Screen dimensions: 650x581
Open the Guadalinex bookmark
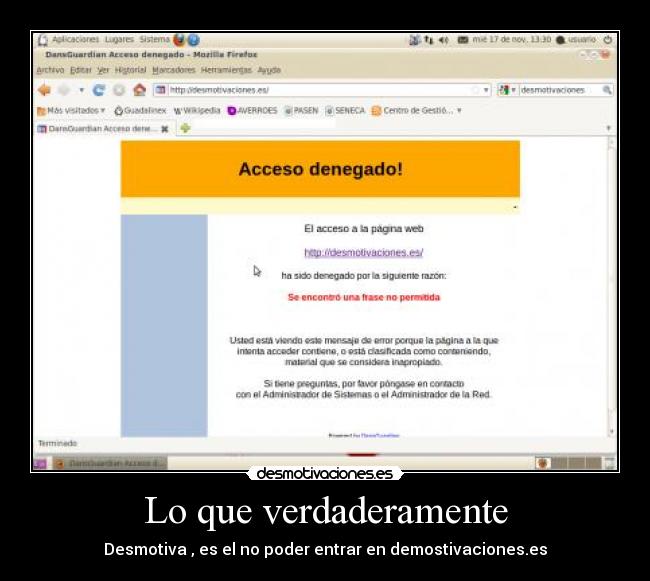(140, 111)
